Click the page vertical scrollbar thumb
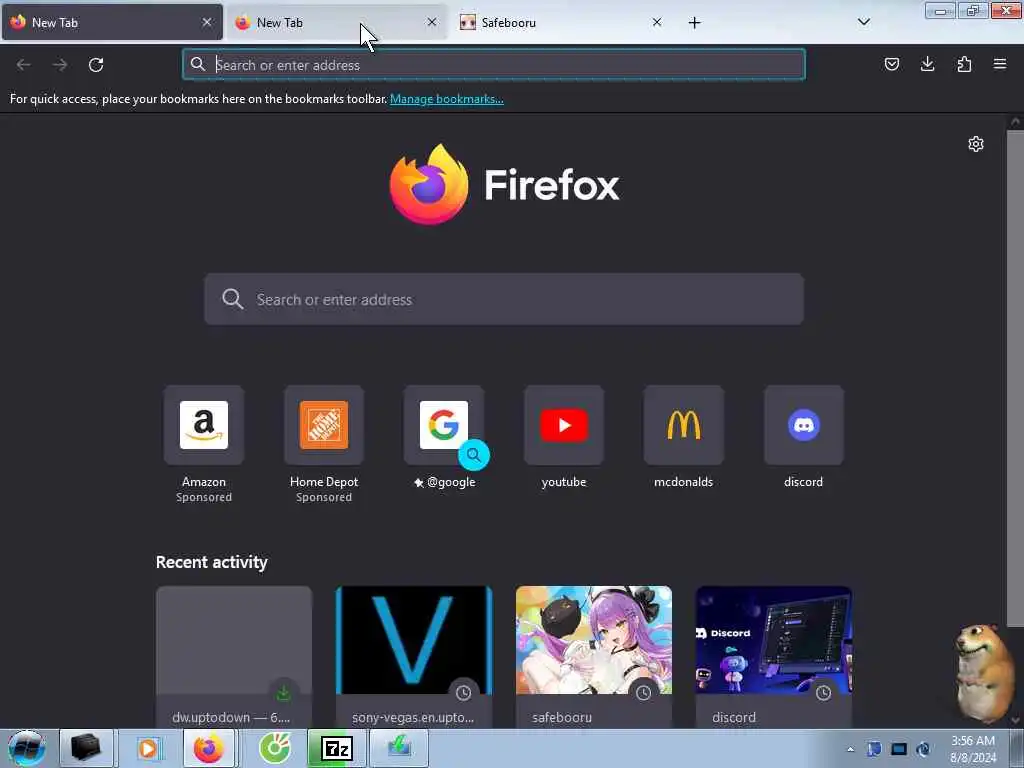 1015,379
